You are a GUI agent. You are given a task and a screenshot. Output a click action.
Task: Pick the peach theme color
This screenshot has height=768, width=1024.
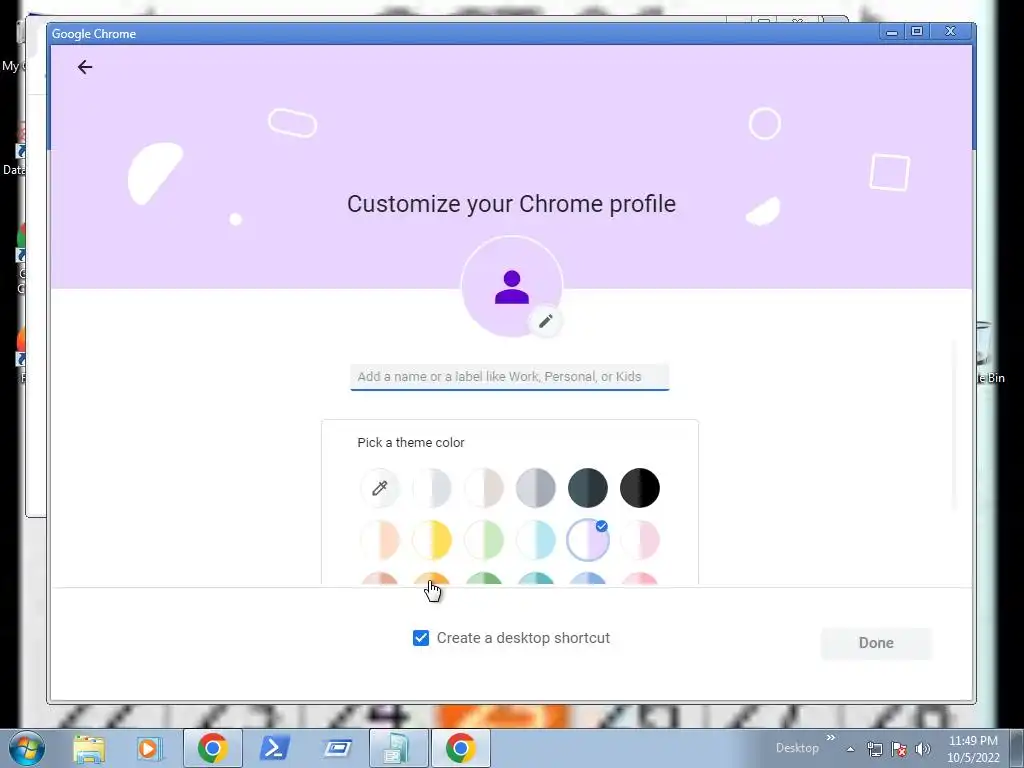pyautogui.click(x=380, y=540)
